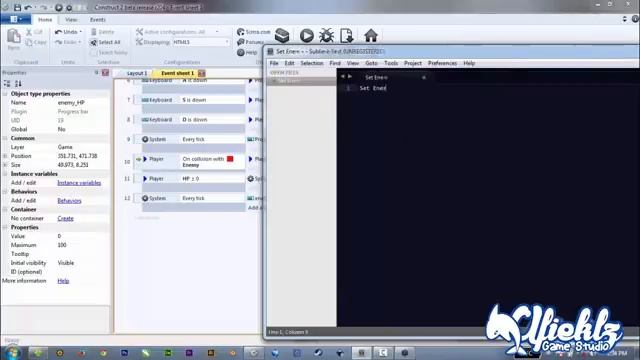The image size is (640, 360).
Task: Collapse the Behaviors section
Action: coord(5,192)
